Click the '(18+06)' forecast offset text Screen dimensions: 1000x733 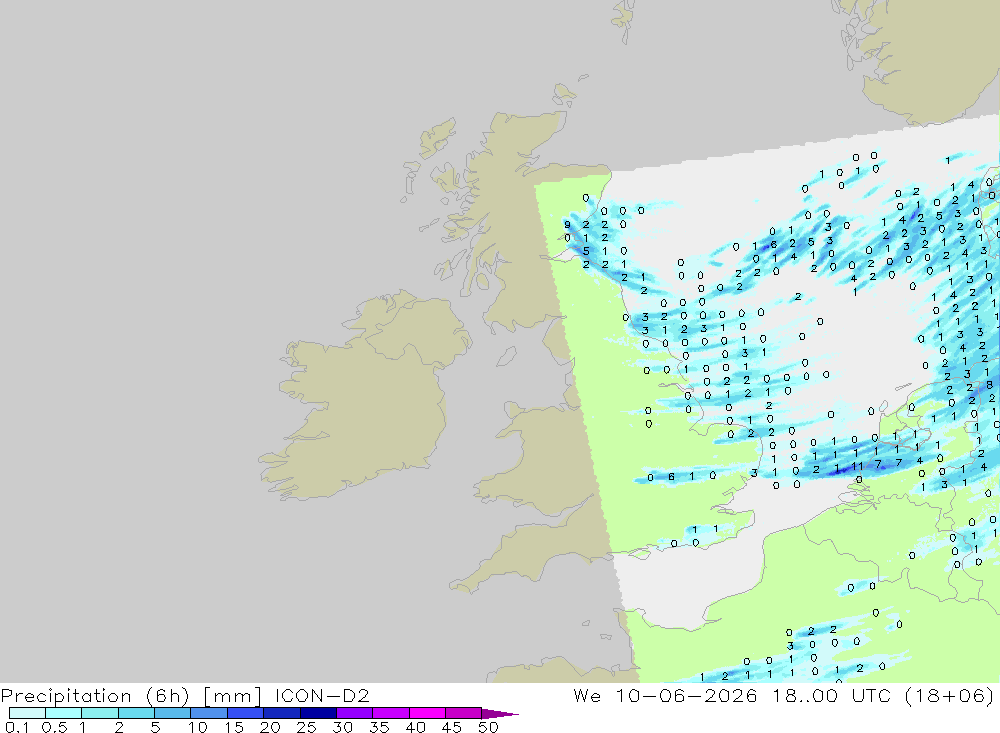click(x=950, y=696)
